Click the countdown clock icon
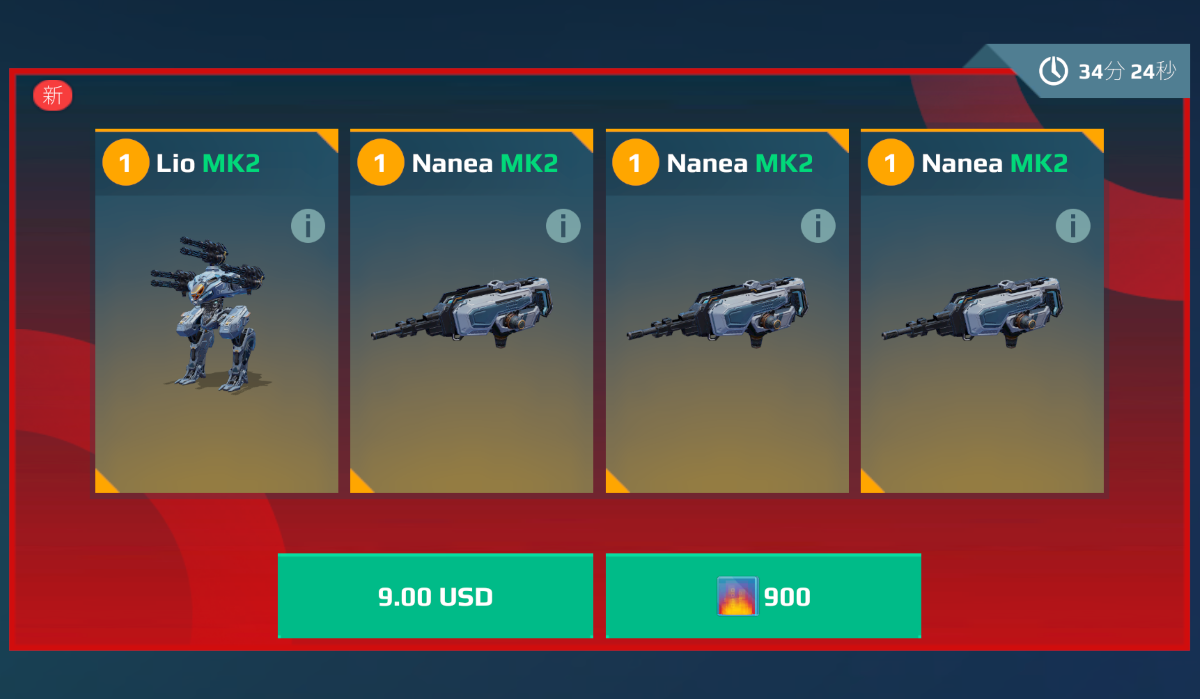 click(x=1053, y=71)
